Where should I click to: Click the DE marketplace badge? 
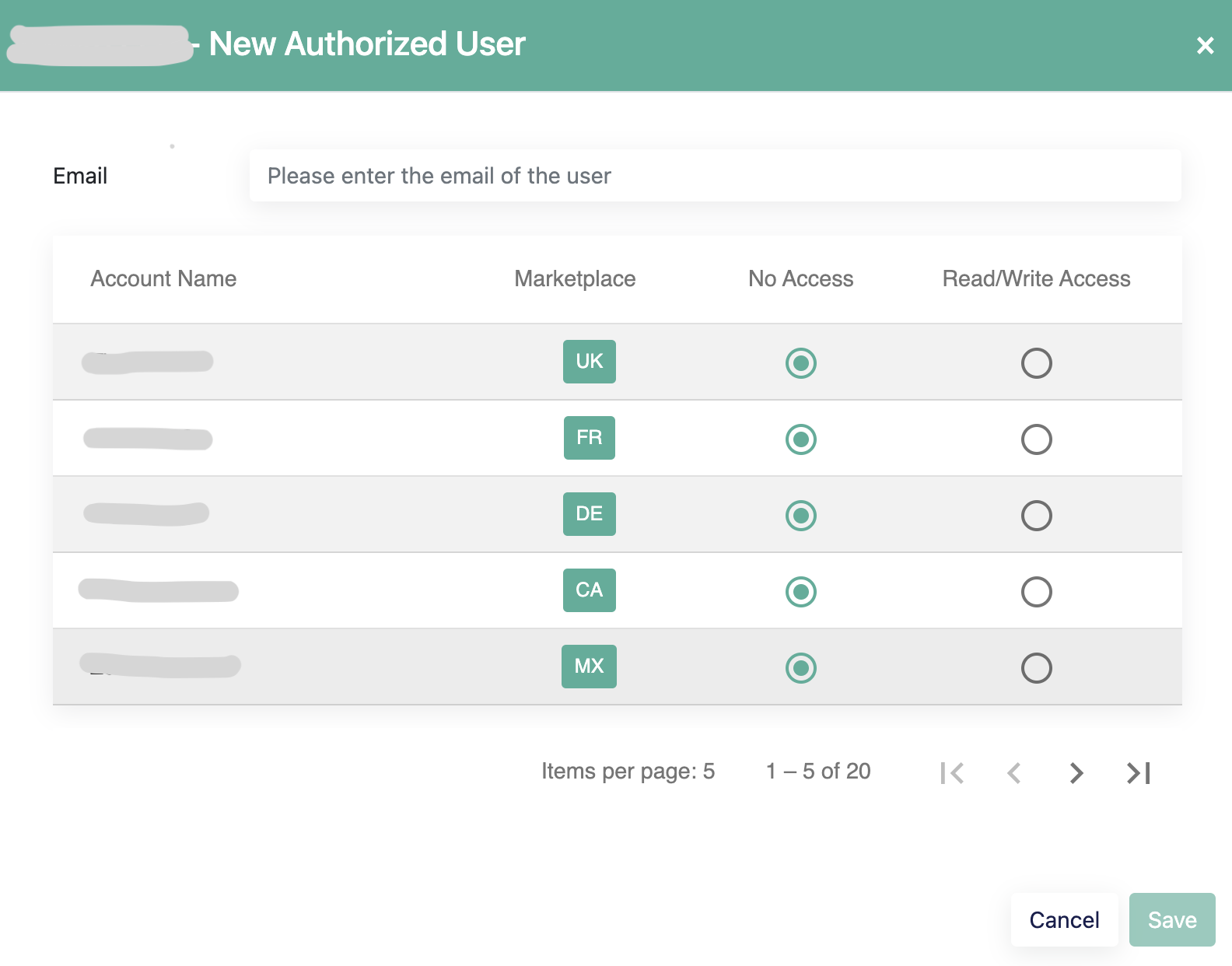coord(590,514)
